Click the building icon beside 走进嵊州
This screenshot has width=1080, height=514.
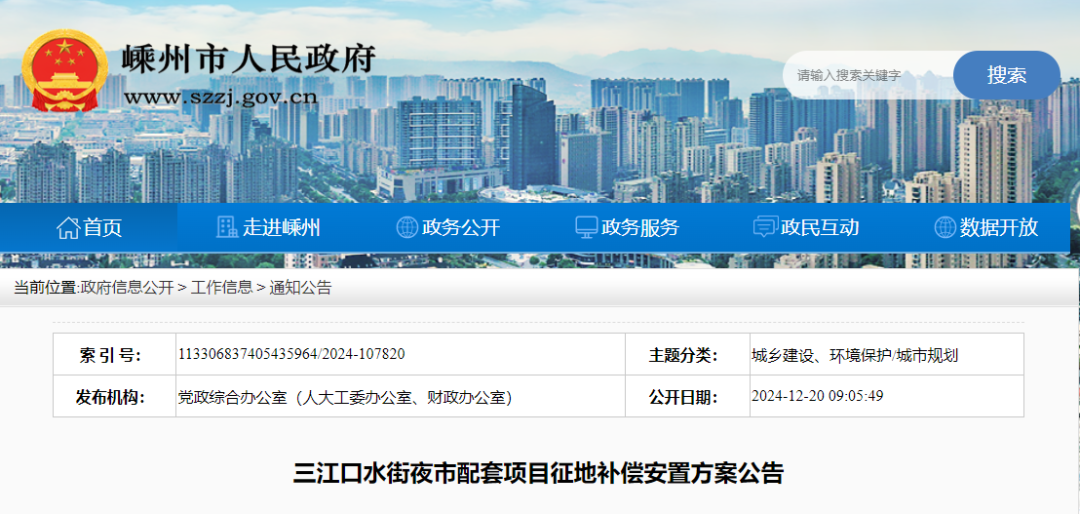click(x=227, y=228)
